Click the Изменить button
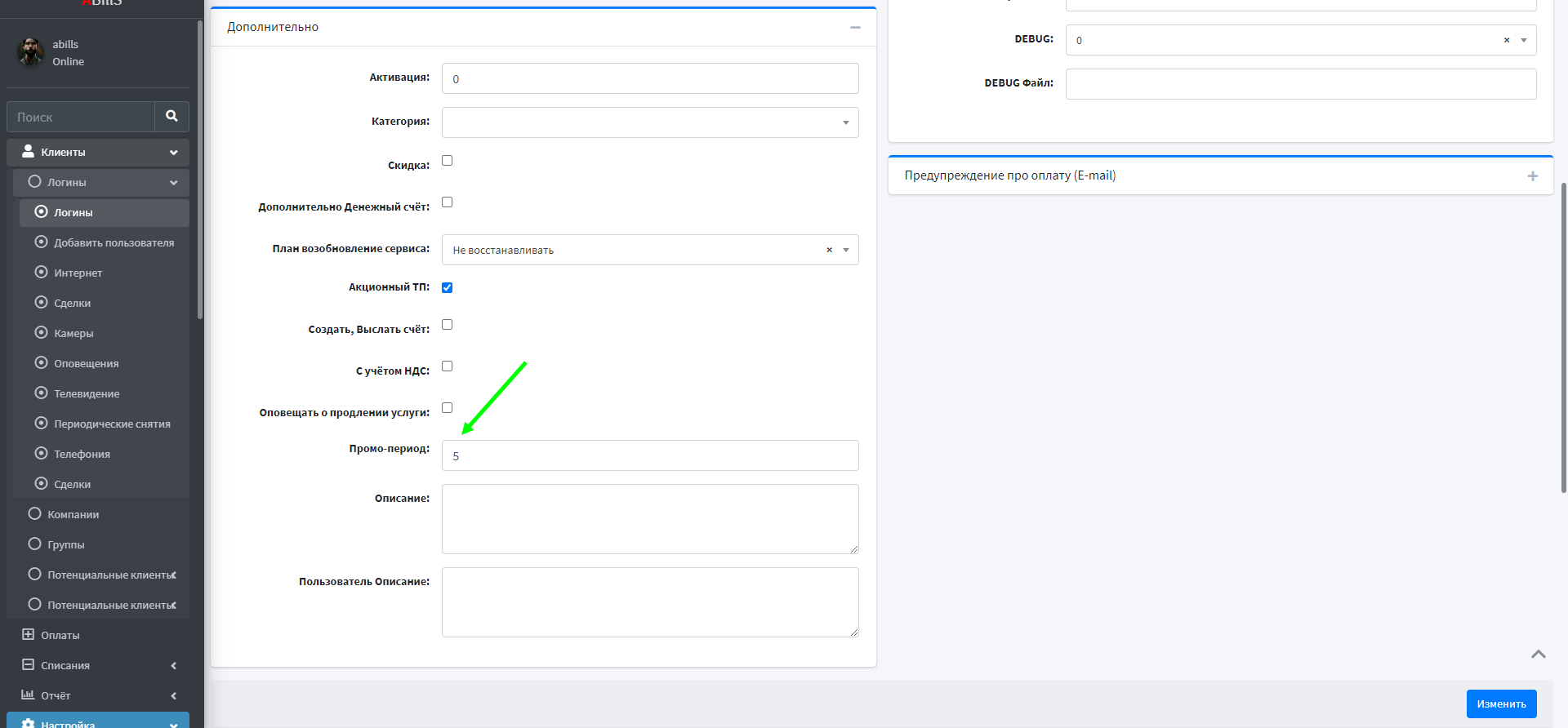 [x=1500, y=704]
